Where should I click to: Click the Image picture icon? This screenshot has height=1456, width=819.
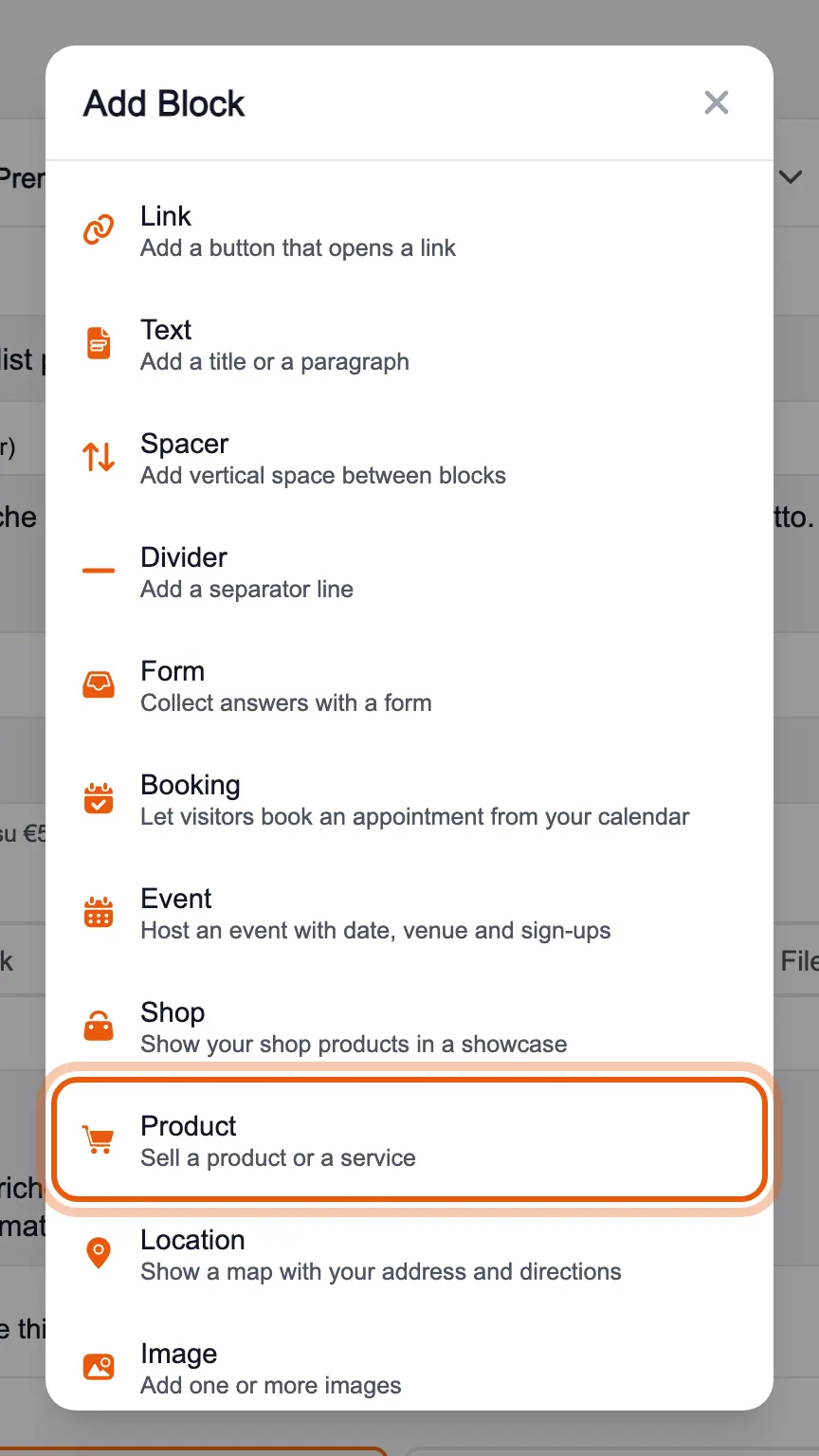click(x=99, y=1367)
